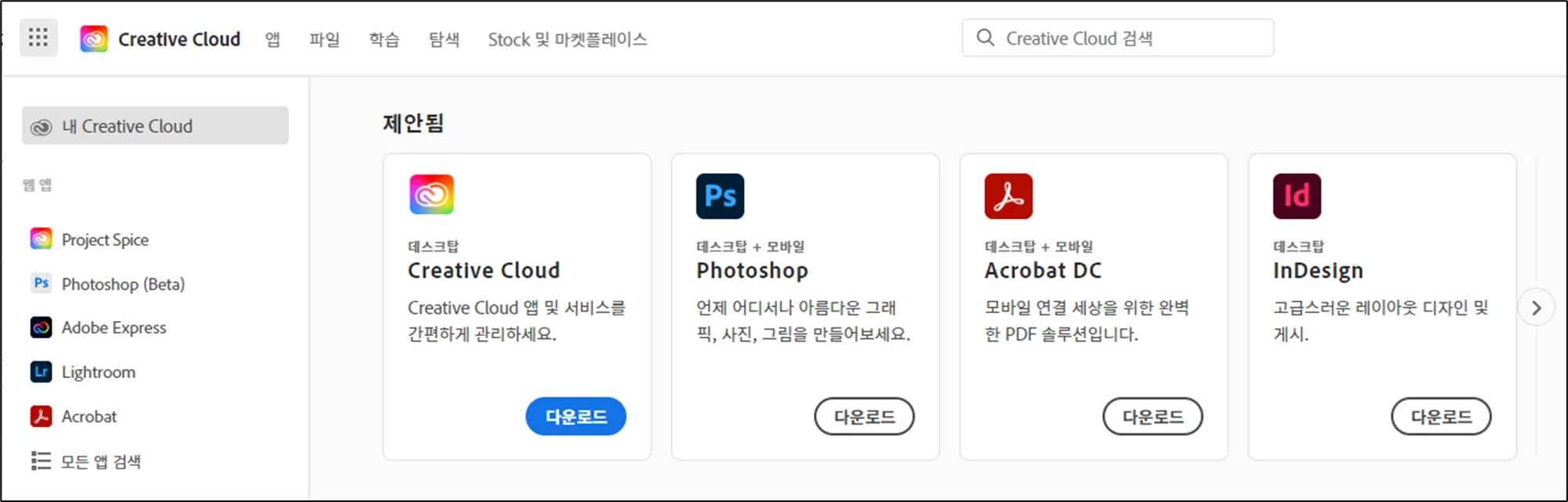The height and width of the screenshot is (502, 1568).
Task: Click the InDesign layout description text
Action: (x=1380, y=320)
